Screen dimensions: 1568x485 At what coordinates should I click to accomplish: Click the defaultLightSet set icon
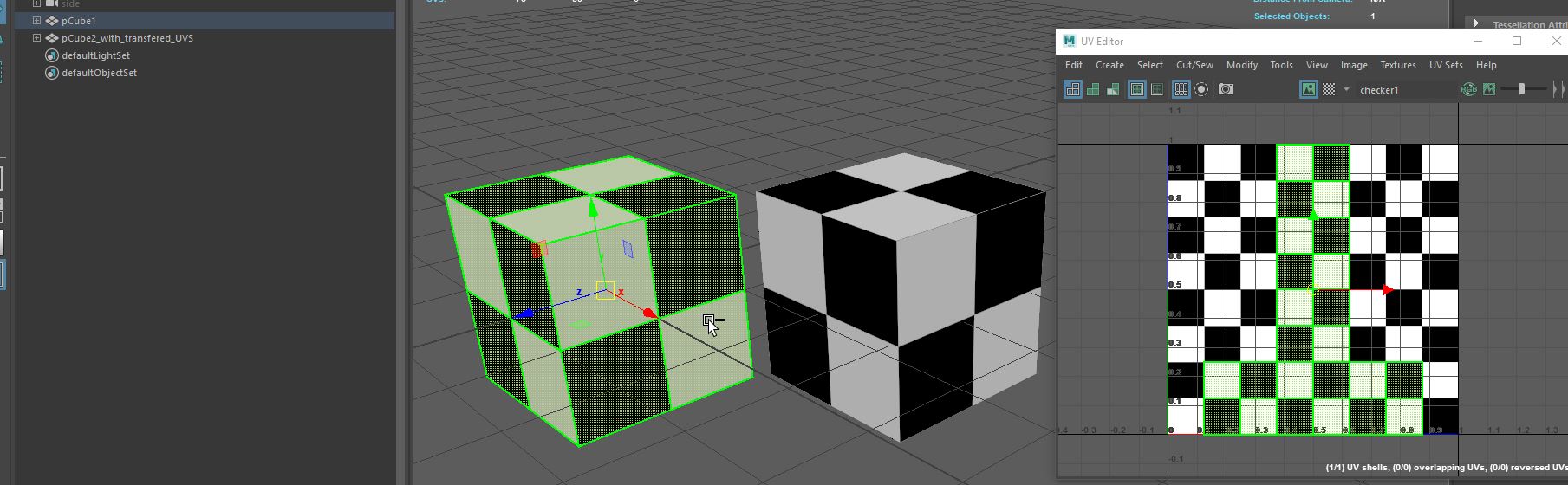tap(52, 55)
